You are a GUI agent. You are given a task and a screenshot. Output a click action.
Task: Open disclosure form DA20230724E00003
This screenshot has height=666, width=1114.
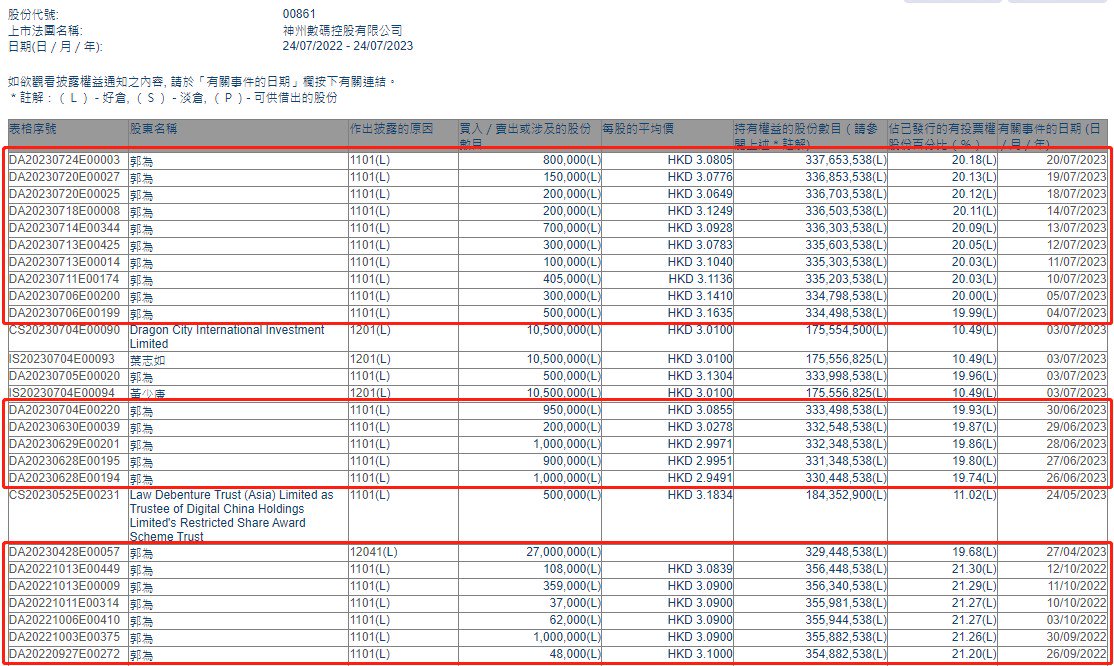(x=62, y=161)
